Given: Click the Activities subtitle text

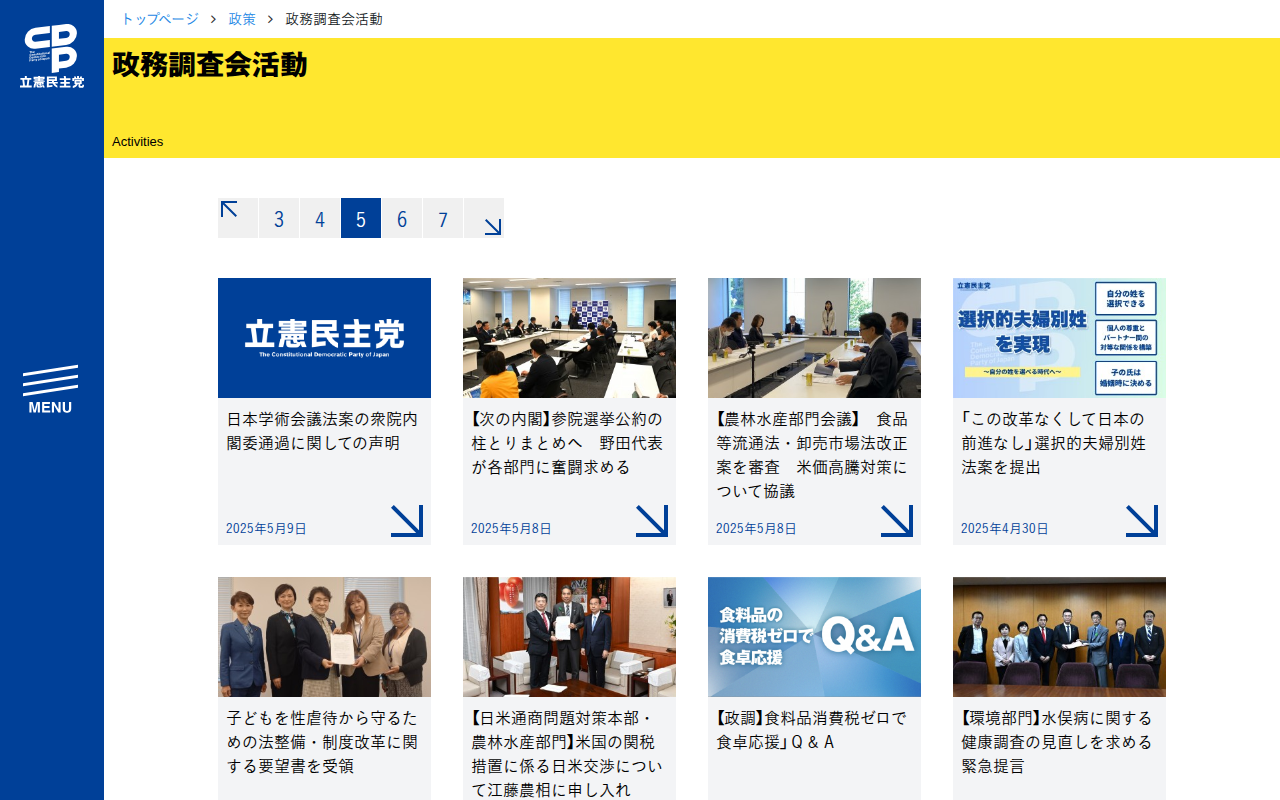Looking at the screenshot, I should pyautogui.click(x=138, y=141).
